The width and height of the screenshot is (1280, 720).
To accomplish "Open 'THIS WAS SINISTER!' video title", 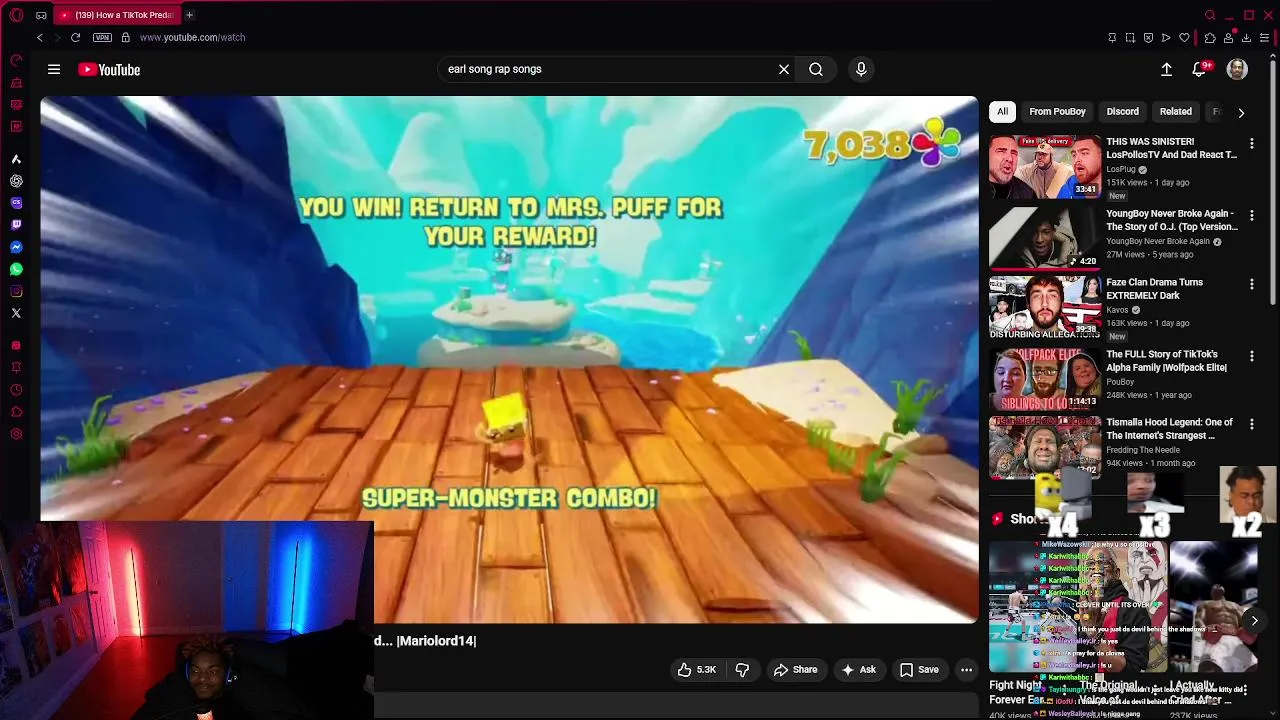I will point(1171,148).
